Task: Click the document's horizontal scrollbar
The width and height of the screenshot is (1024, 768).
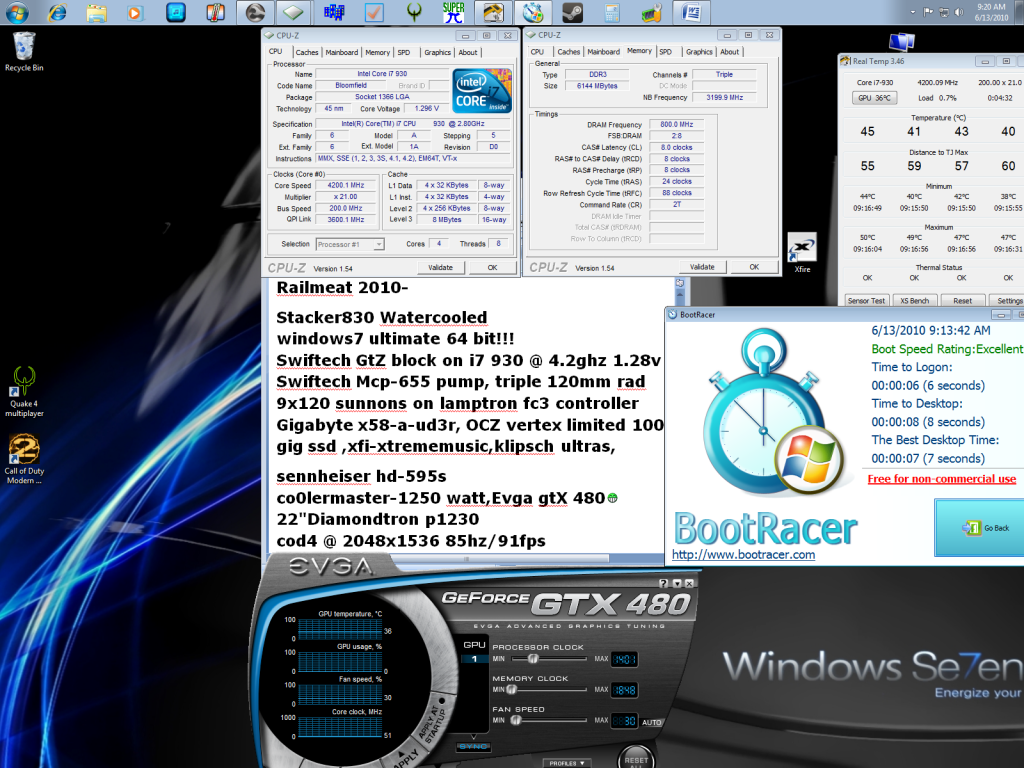Action: [466, 559]
